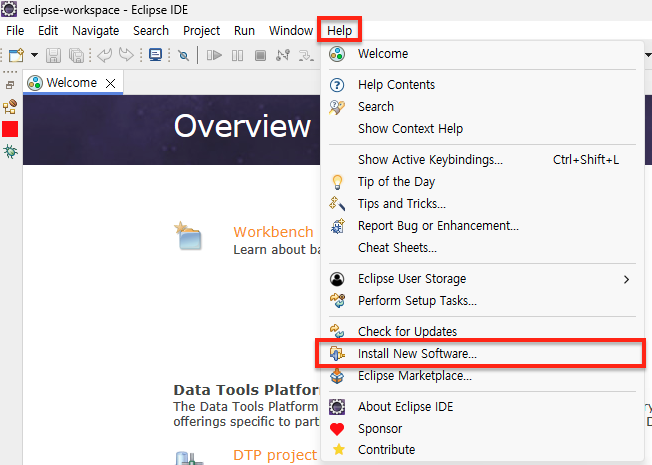Open About Eclipse IDE
Screen dimensions: 652x465
(x=482, y=407)
